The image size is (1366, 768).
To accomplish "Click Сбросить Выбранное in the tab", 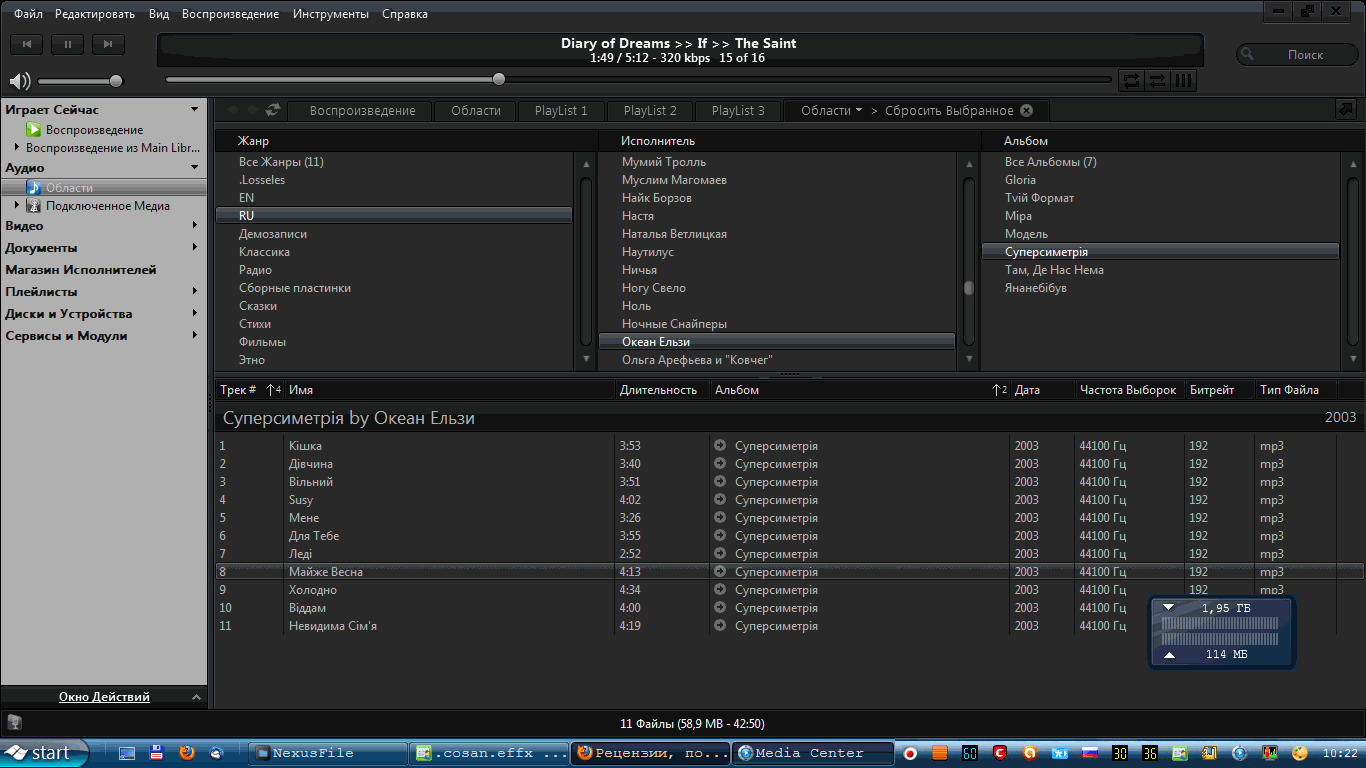I will pyautogui.click(x=949, y=111).
